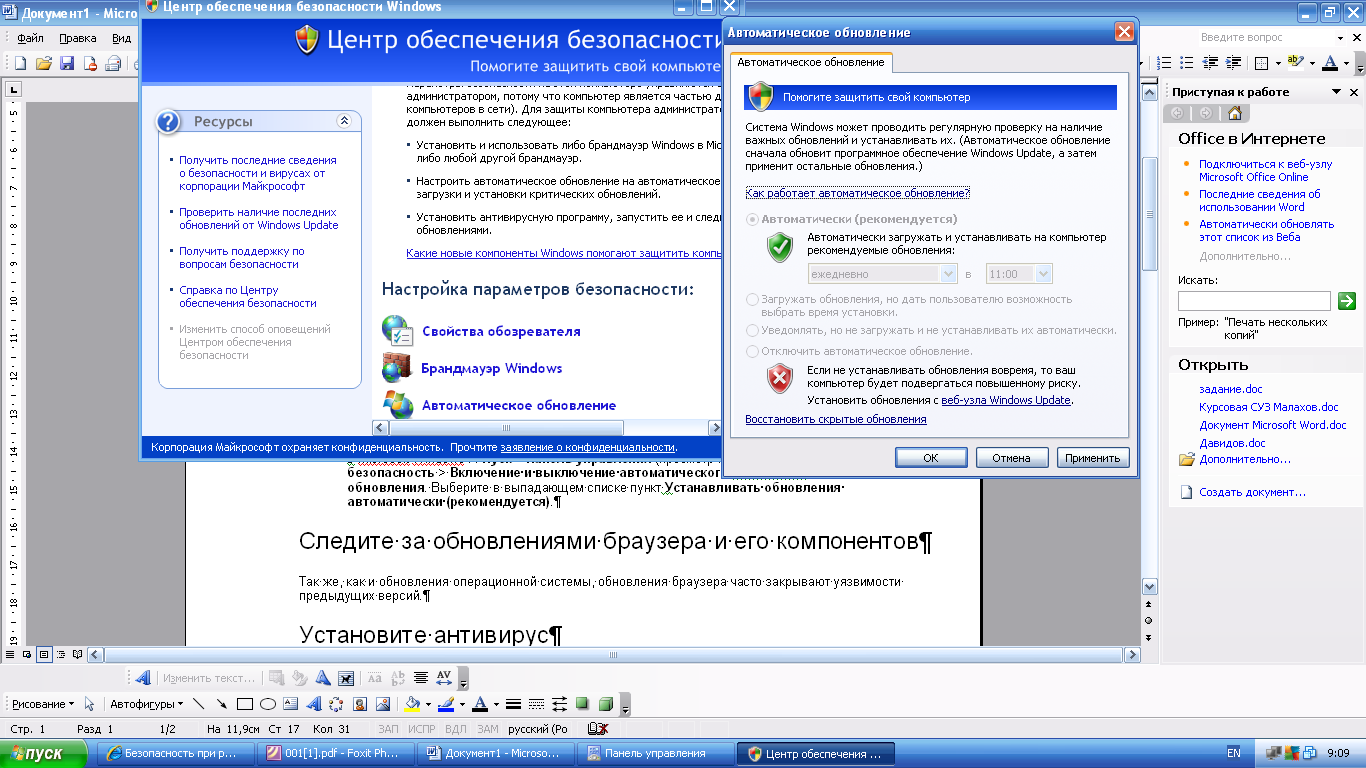Collapse the Ресурсы panel chevron
Viewport: 1366px width, 768px height.
coord(344,121)
